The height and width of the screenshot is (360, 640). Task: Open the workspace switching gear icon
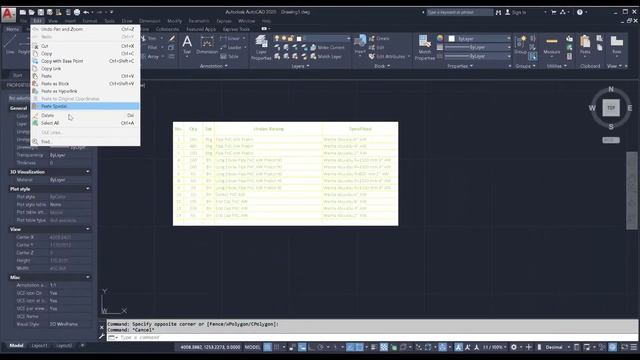(514, 347)
